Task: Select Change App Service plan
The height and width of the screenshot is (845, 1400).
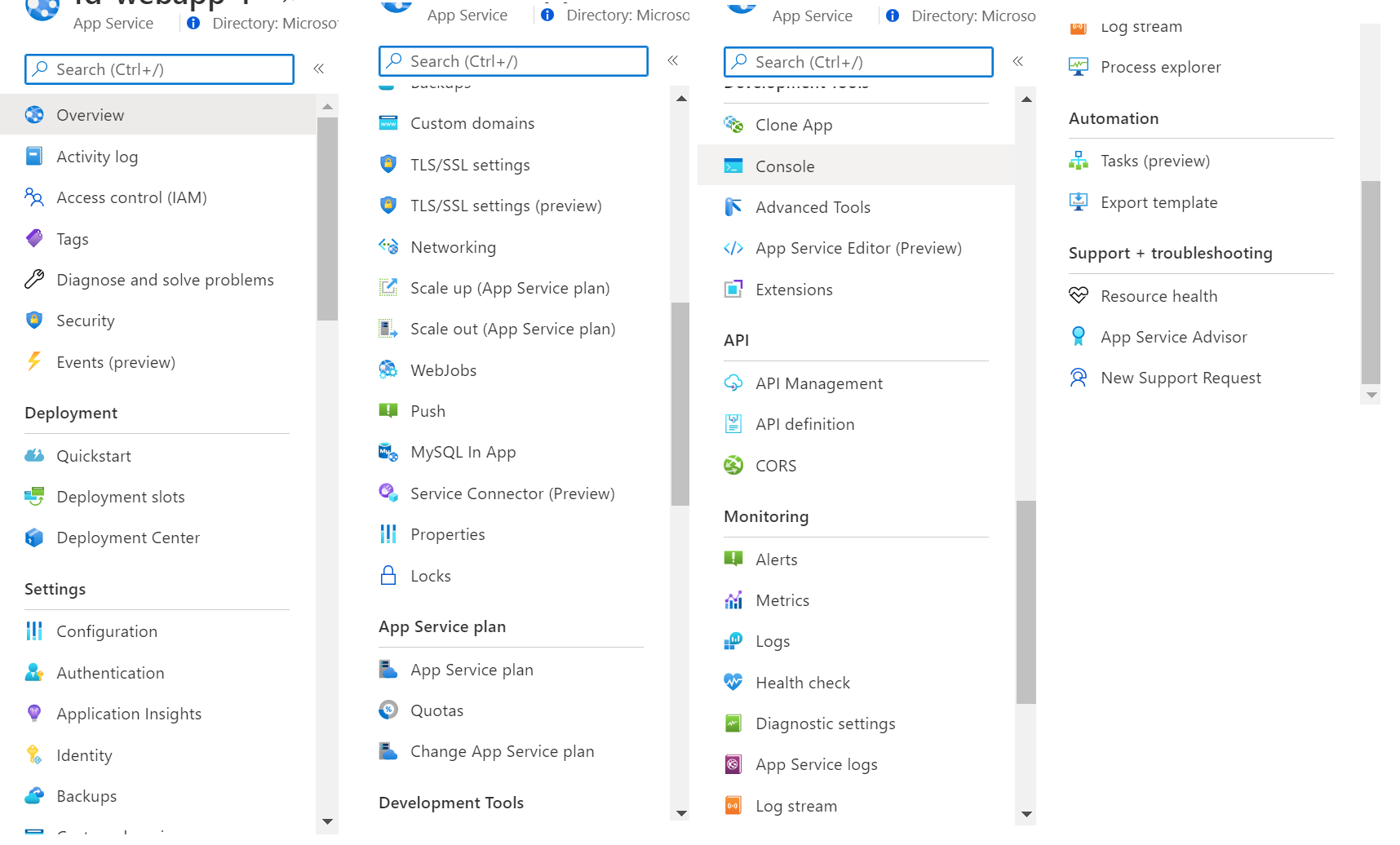Action: pyautogui.click(x=502, y=751)
